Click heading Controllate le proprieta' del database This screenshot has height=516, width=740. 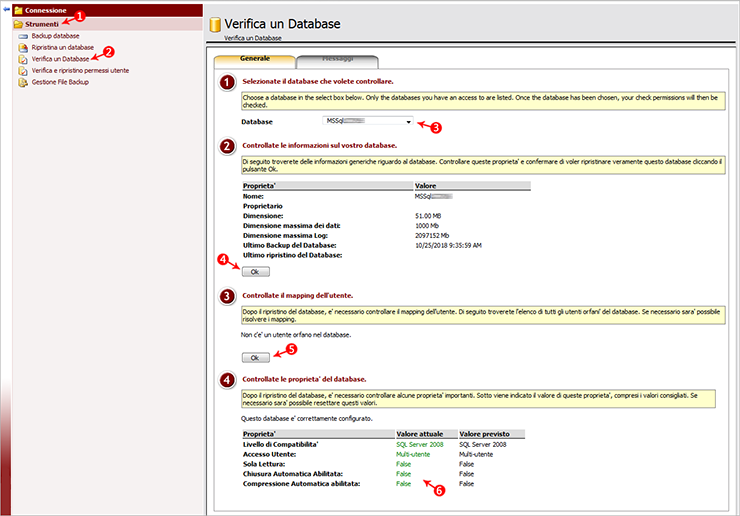point(304,380)
